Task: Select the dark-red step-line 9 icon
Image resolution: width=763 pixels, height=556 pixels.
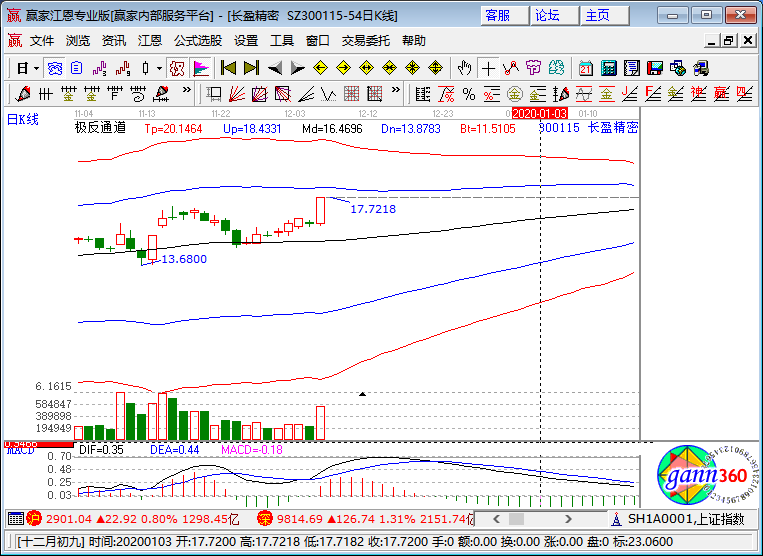Action: coord(123,68)
